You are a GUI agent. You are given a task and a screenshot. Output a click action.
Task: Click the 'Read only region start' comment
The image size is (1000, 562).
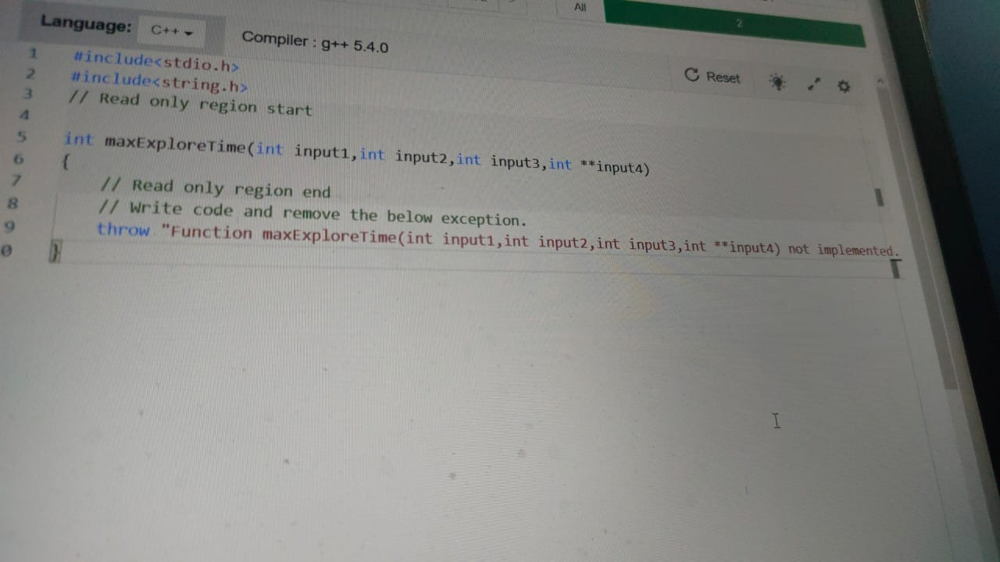[x=191, y=103]
